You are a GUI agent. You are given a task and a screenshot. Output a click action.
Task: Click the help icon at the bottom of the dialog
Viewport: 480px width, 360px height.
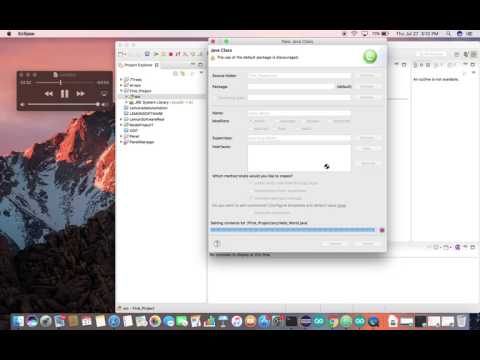(x=217, y=244)
